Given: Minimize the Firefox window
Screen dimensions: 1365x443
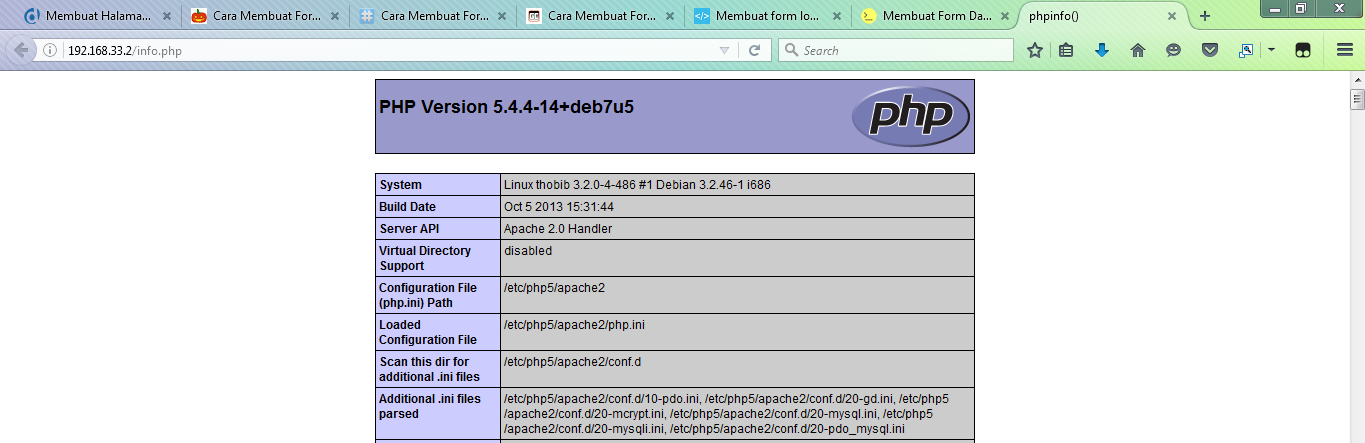Looking at the screenshot, I should [1274, 8].
